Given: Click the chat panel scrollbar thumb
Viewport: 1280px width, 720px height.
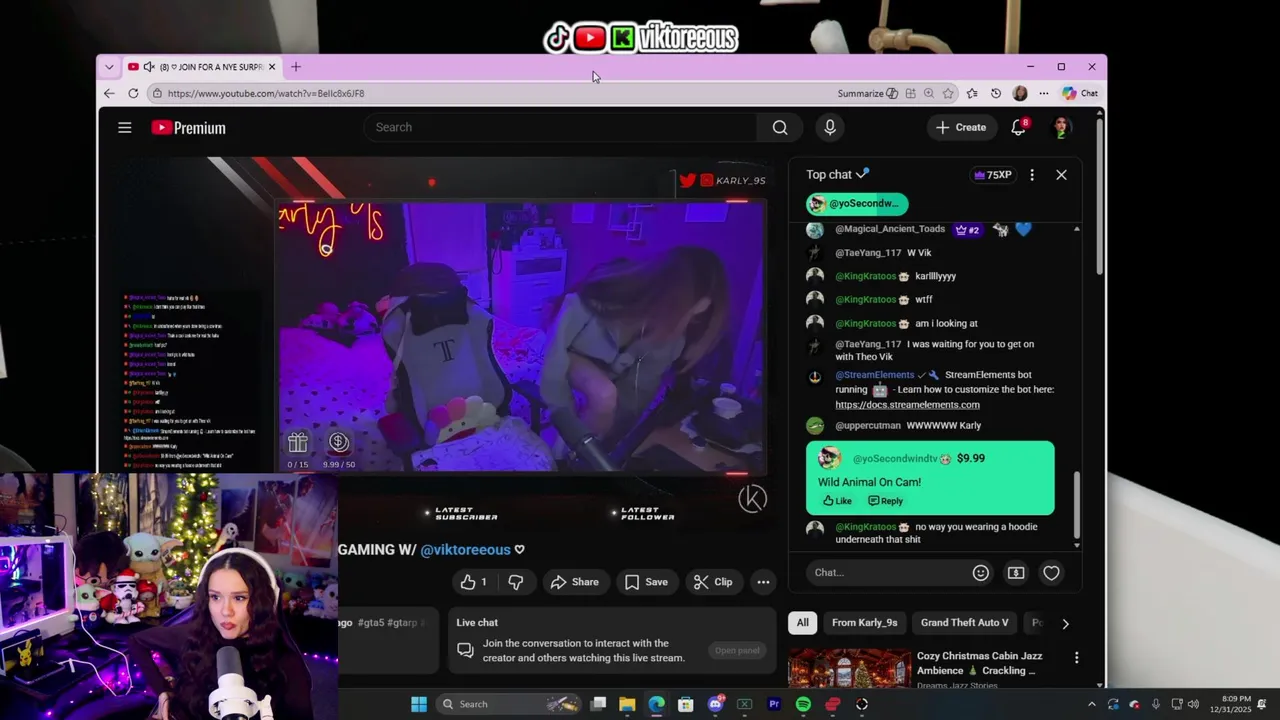Looking at the screenshot, I should [x=1077, y=506].
